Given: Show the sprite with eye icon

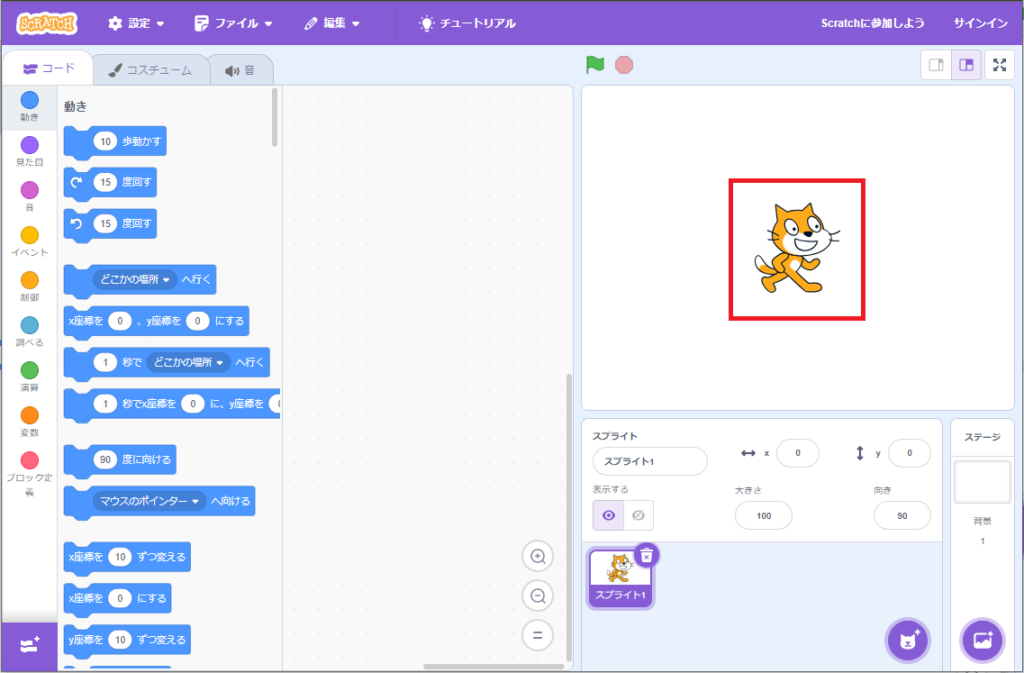Looking at the screenshot, I should tap(608, 515).
